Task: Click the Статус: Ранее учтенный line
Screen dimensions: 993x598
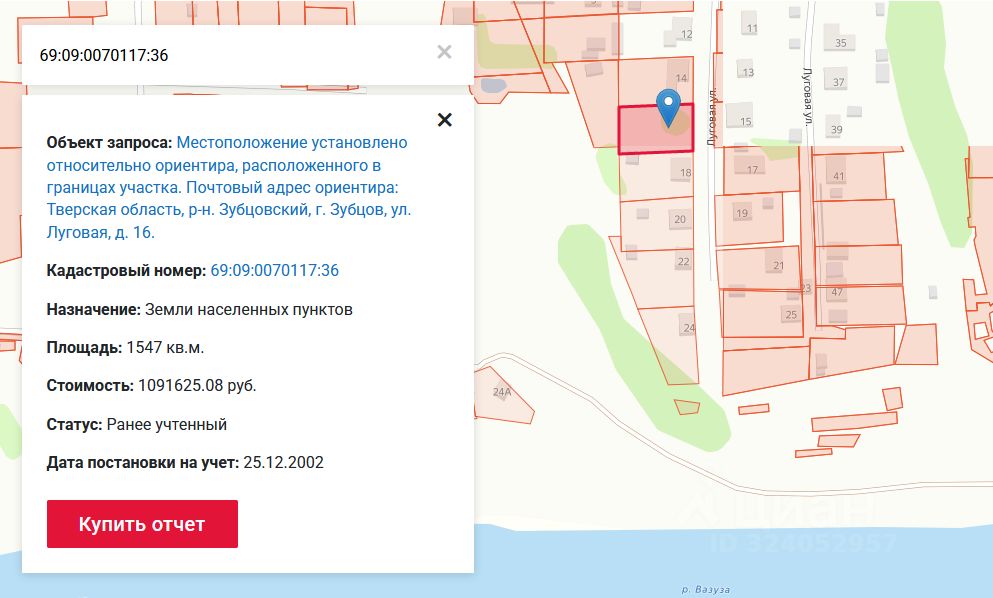Action: 137,424
